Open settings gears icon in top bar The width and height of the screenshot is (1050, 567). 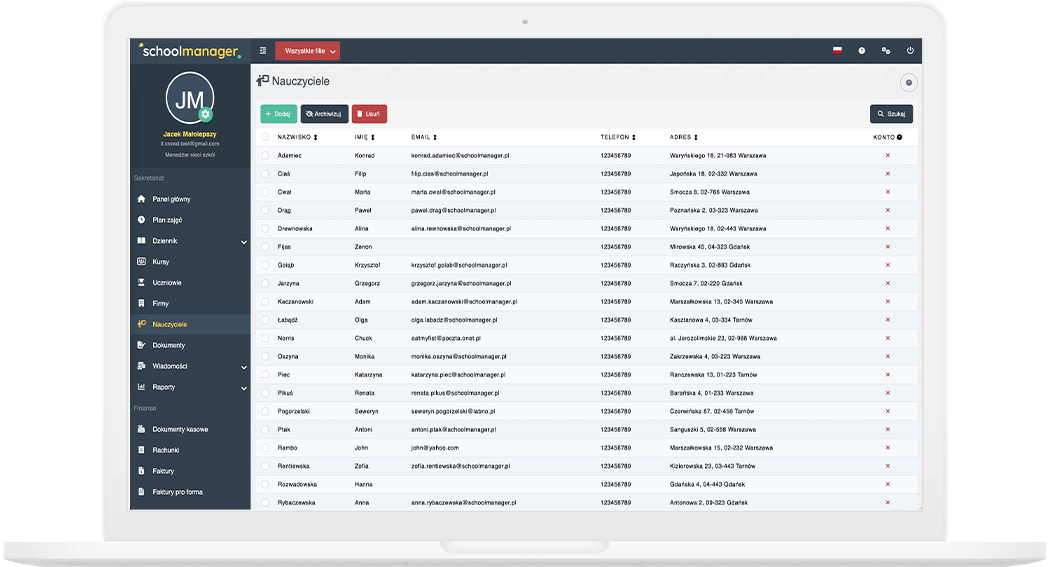pyautogui.click(x=885, y=50)
